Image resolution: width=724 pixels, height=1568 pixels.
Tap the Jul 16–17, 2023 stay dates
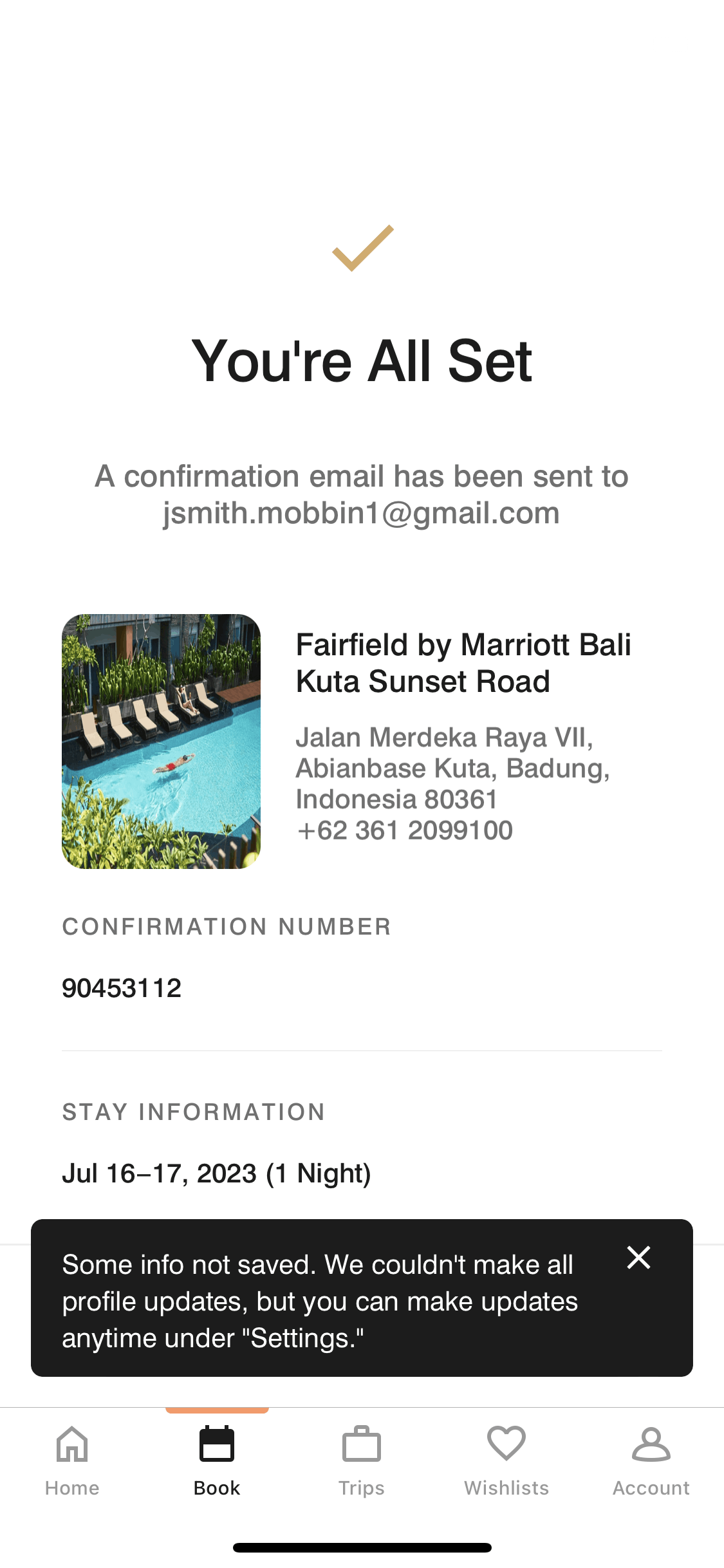click(x=216, y=1173)
